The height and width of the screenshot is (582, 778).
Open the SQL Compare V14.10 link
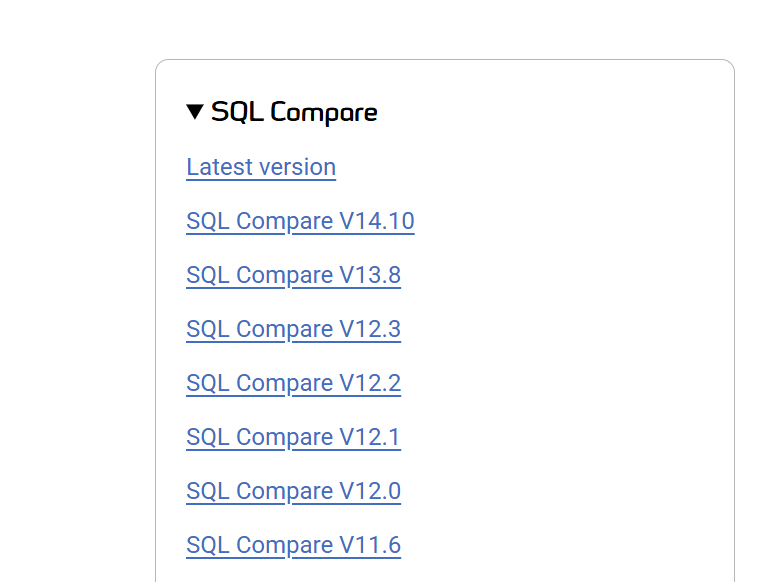300,221
